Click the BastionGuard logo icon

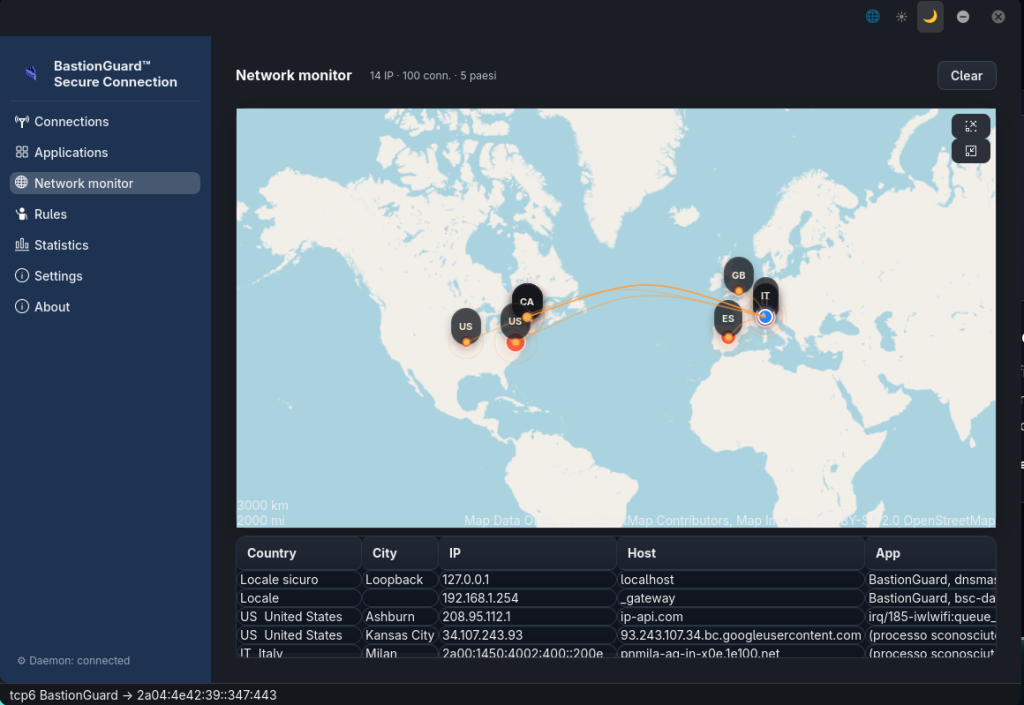click(31, 73)
